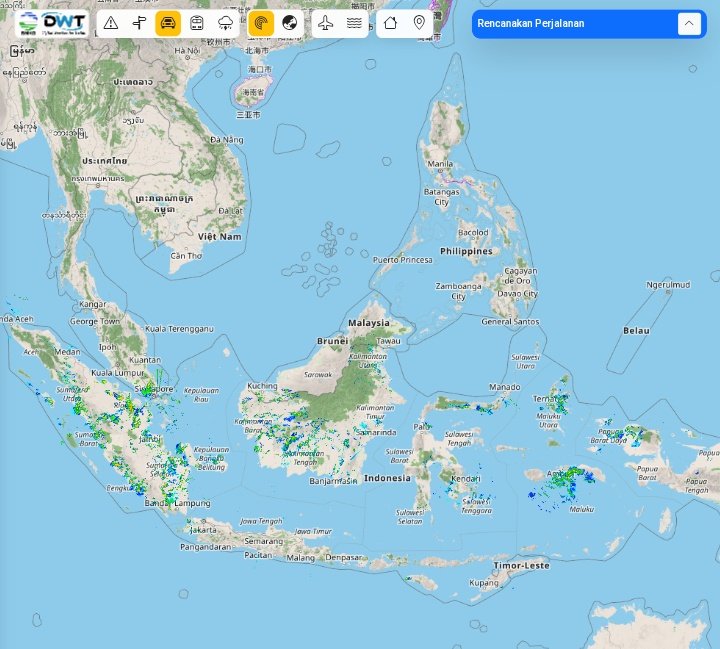Click the Malang city label
Viewport: 720px width, 649px height.
[x=301, y=558]
